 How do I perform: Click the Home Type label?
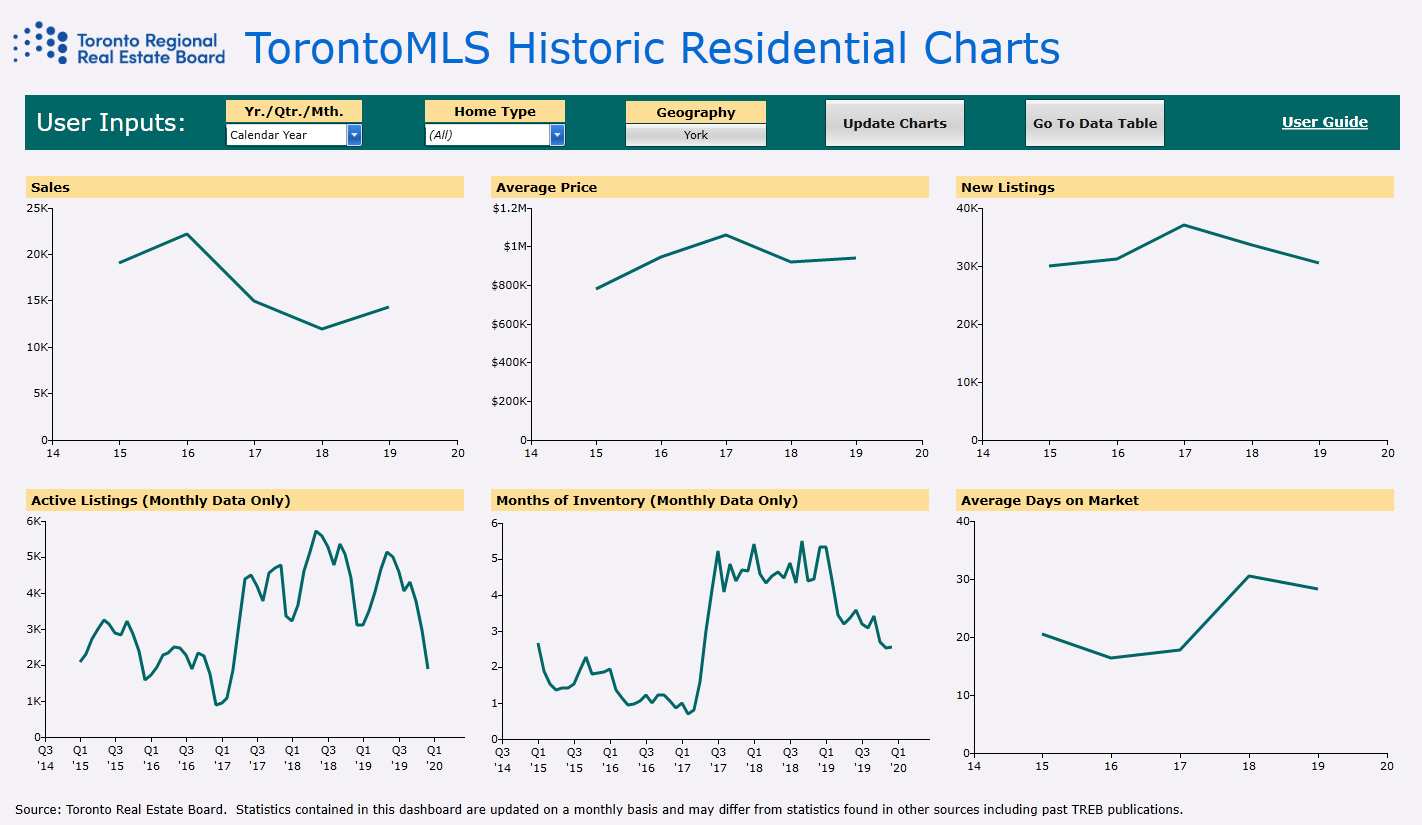pyautogui.click(x=495, y=111)
